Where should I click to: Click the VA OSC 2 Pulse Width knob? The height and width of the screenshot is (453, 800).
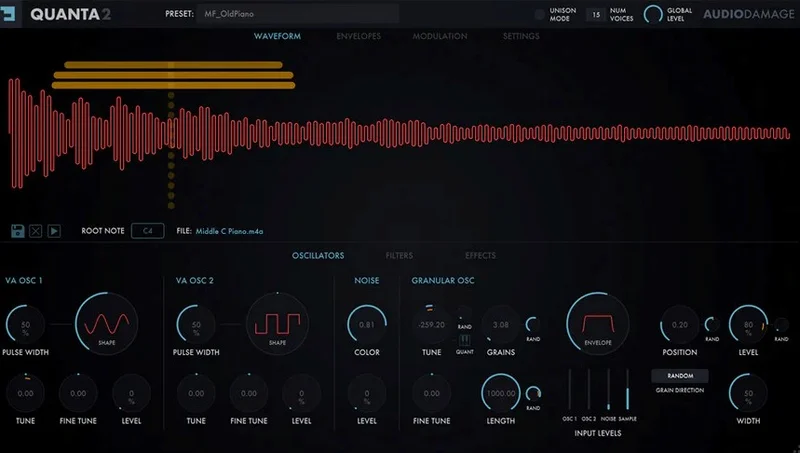(x=196, y=324)
